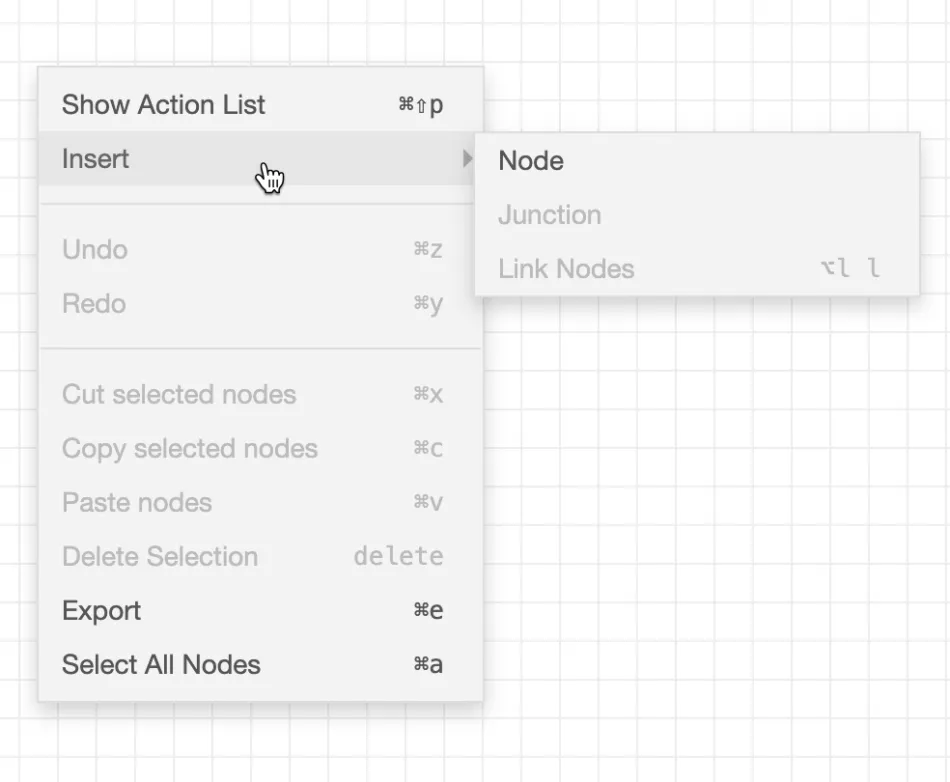
Task: Click the Show Action List menu item
Action: (163, 104)
